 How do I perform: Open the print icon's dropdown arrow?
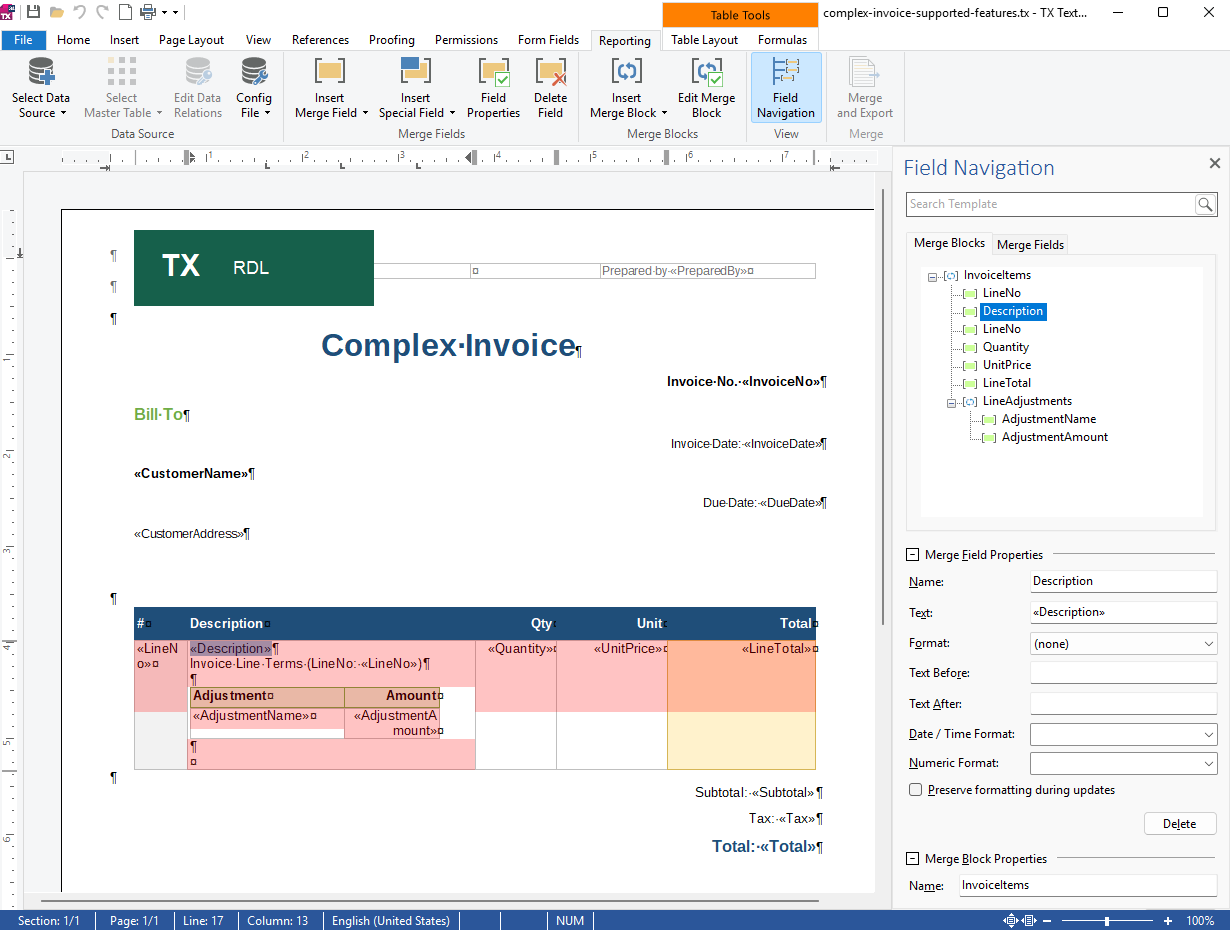click(163, 13)
